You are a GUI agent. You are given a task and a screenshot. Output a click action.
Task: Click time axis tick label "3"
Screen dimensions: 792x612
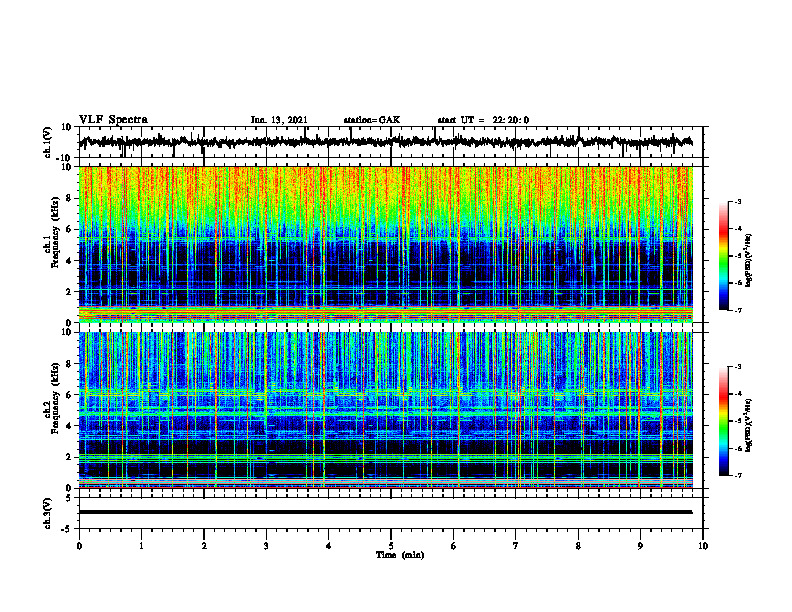pos(266,546)
